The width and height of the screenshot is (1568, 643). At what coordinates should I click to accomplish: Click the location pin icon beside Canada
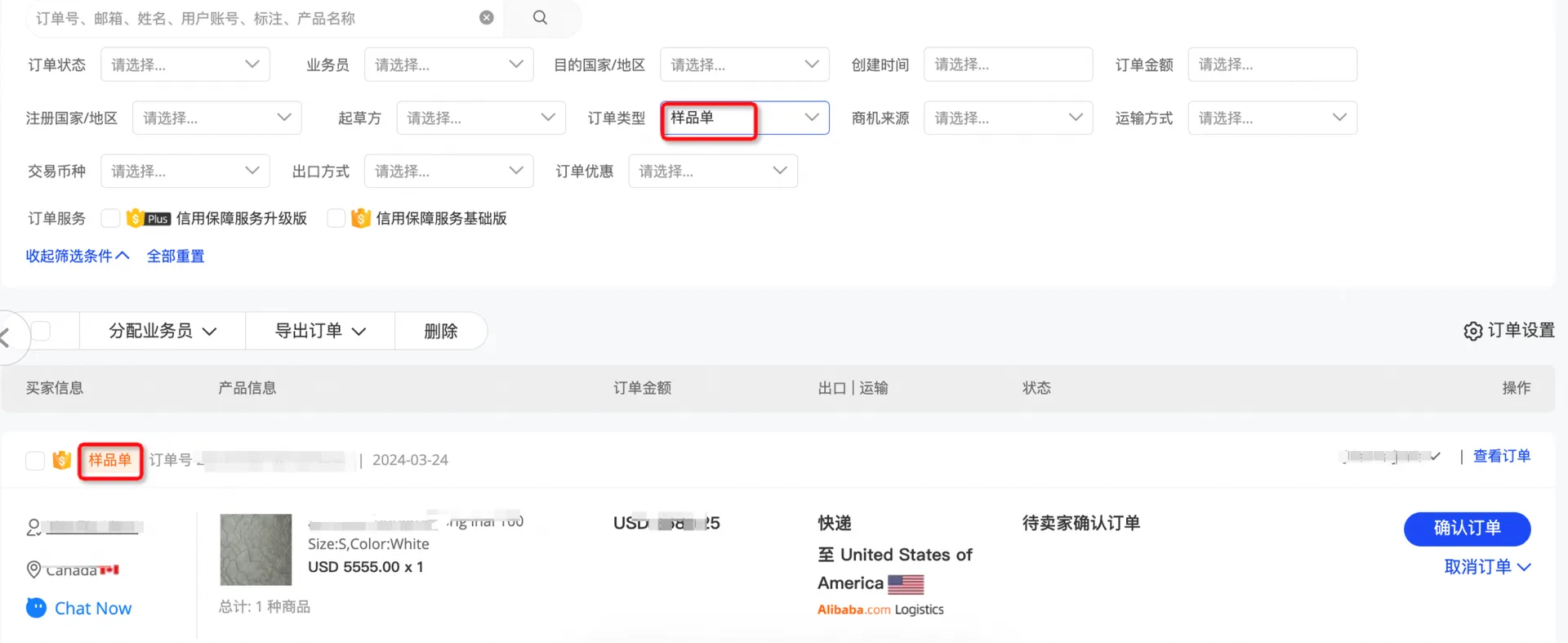tap(33, 569)
